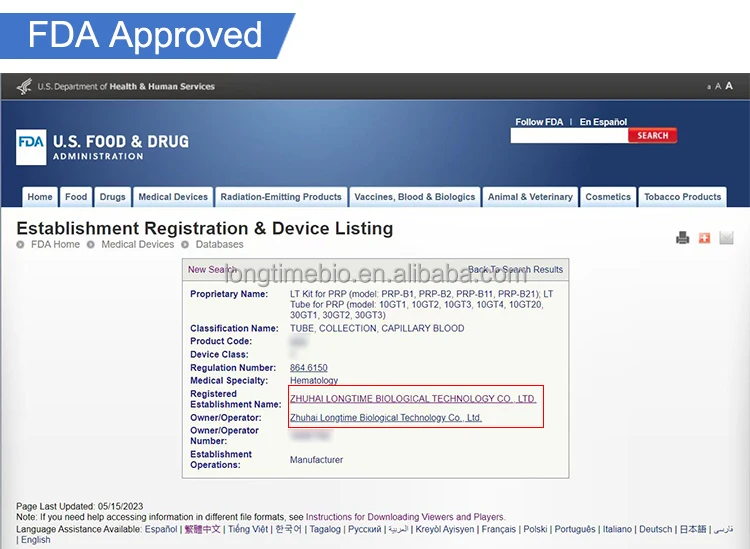Open Zhuhai Longtime owner/operator link
The image size is (750, 549).
[386, 417]
